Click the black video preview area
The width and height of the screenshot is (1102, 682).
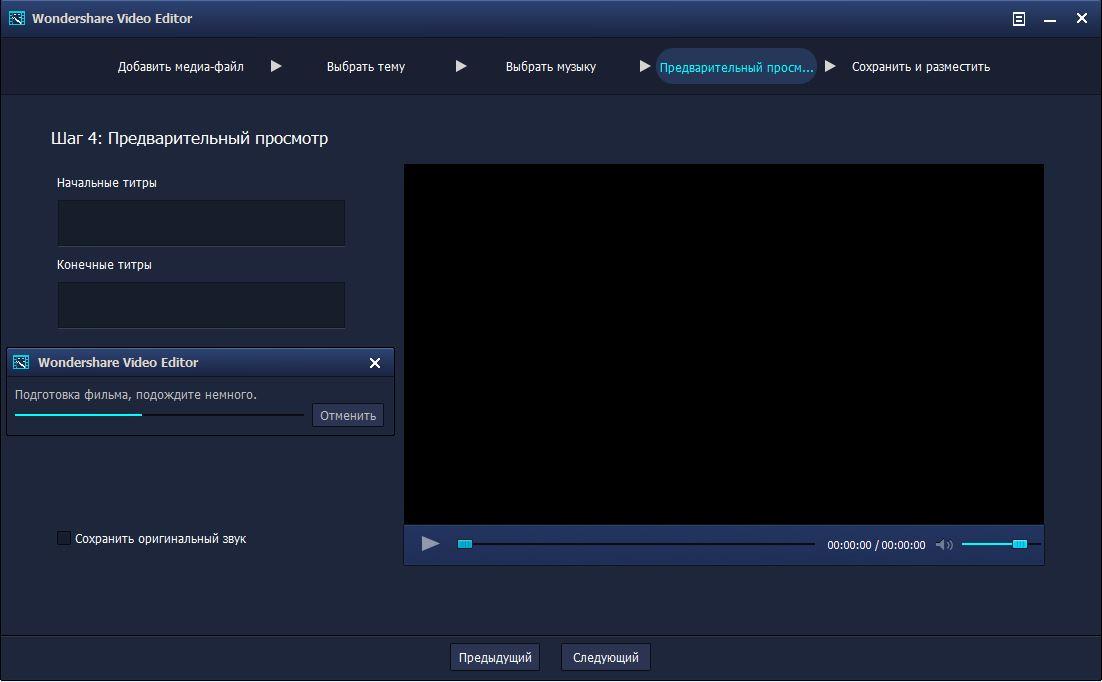pyautogui.click(x=724, y=345)
